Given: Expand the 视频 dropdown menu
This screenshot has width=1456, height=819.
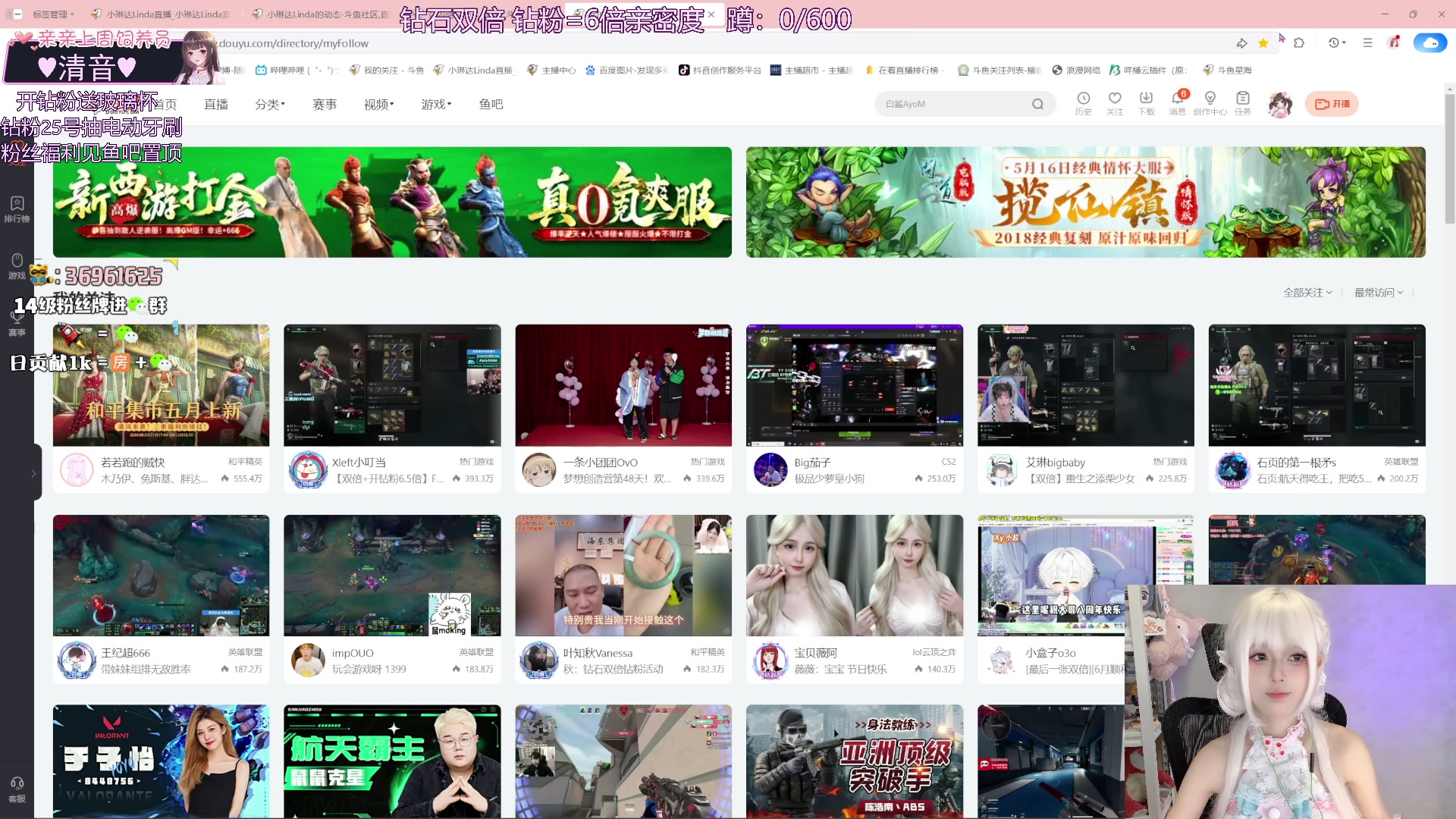Looking at the screenshot, I should pos(378,104).
